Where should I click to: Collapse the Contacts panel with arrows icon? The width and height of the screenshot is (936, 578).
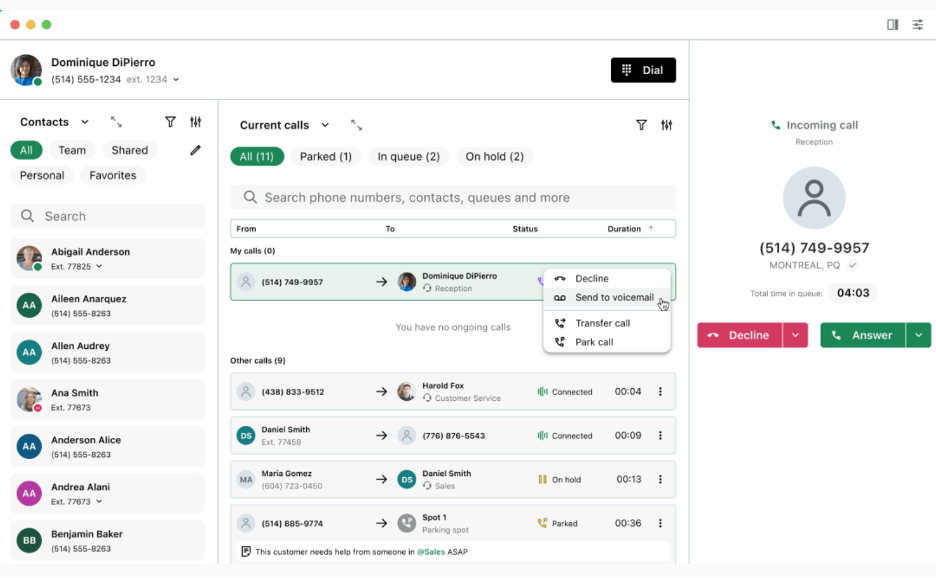116,122
